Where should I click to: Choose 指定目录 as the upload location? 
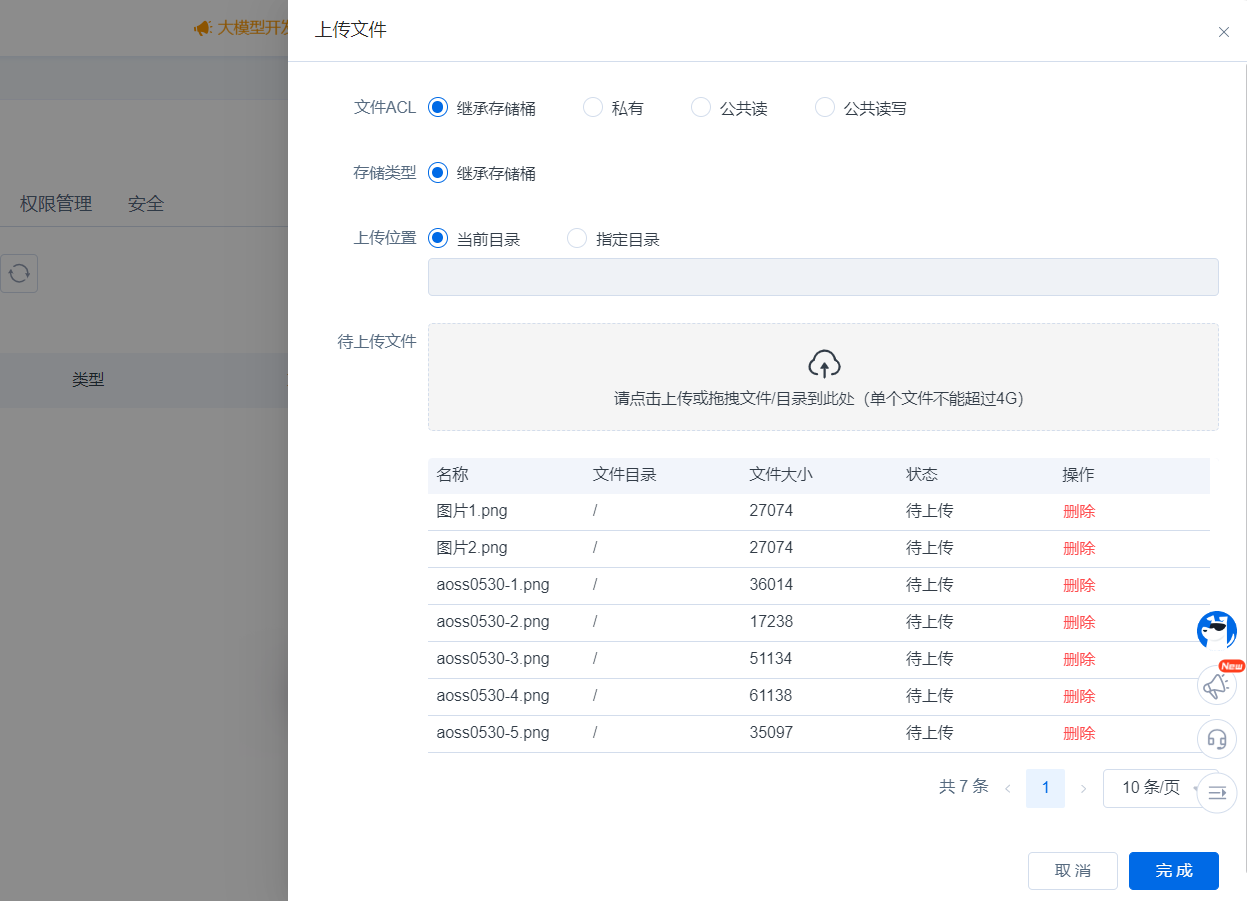(x=576, y=238)
